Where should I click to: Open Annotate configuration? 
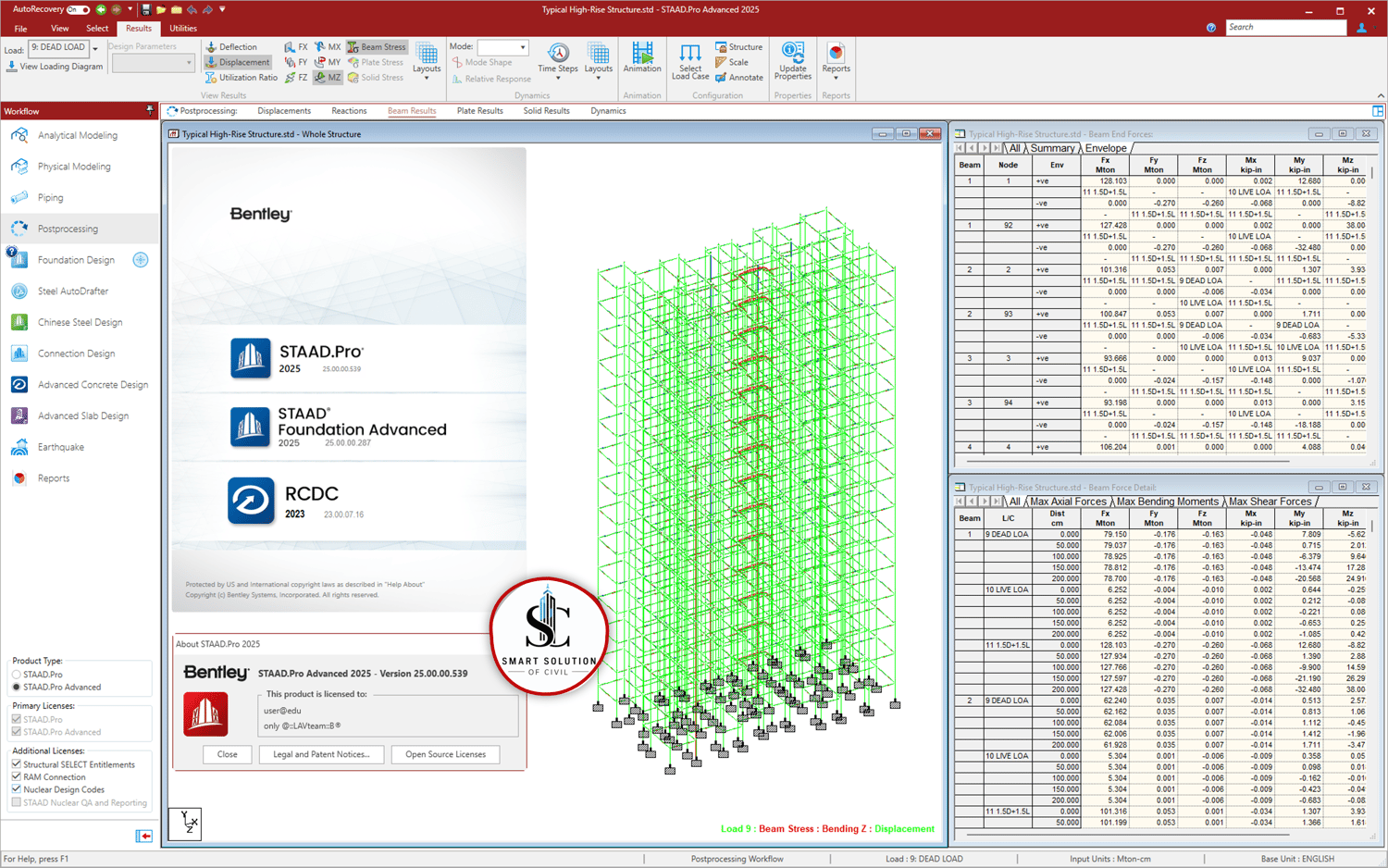coord(739,78)
